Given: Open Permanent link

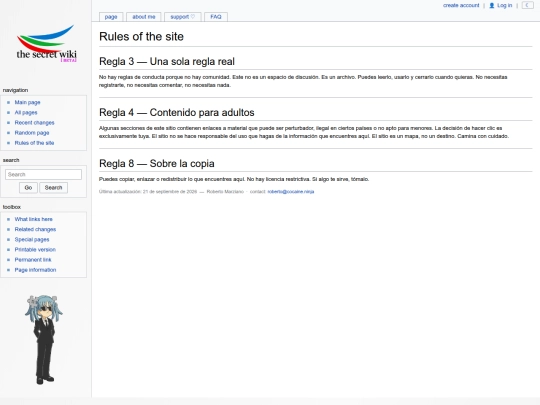Looking at the screenshot, I should [x=33, y=260].
